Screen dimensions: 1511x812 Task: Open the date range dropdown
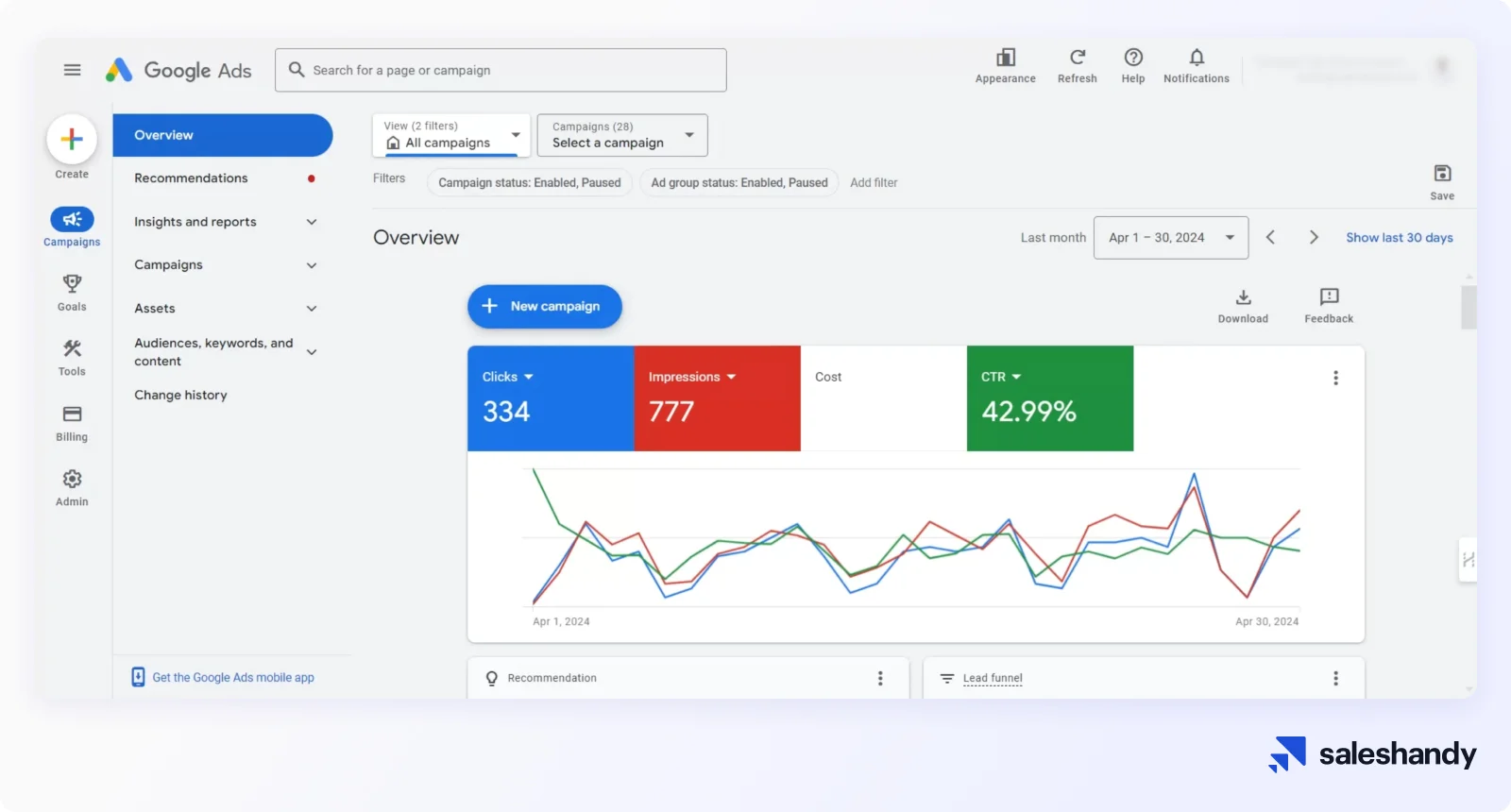click(1170, 238)
